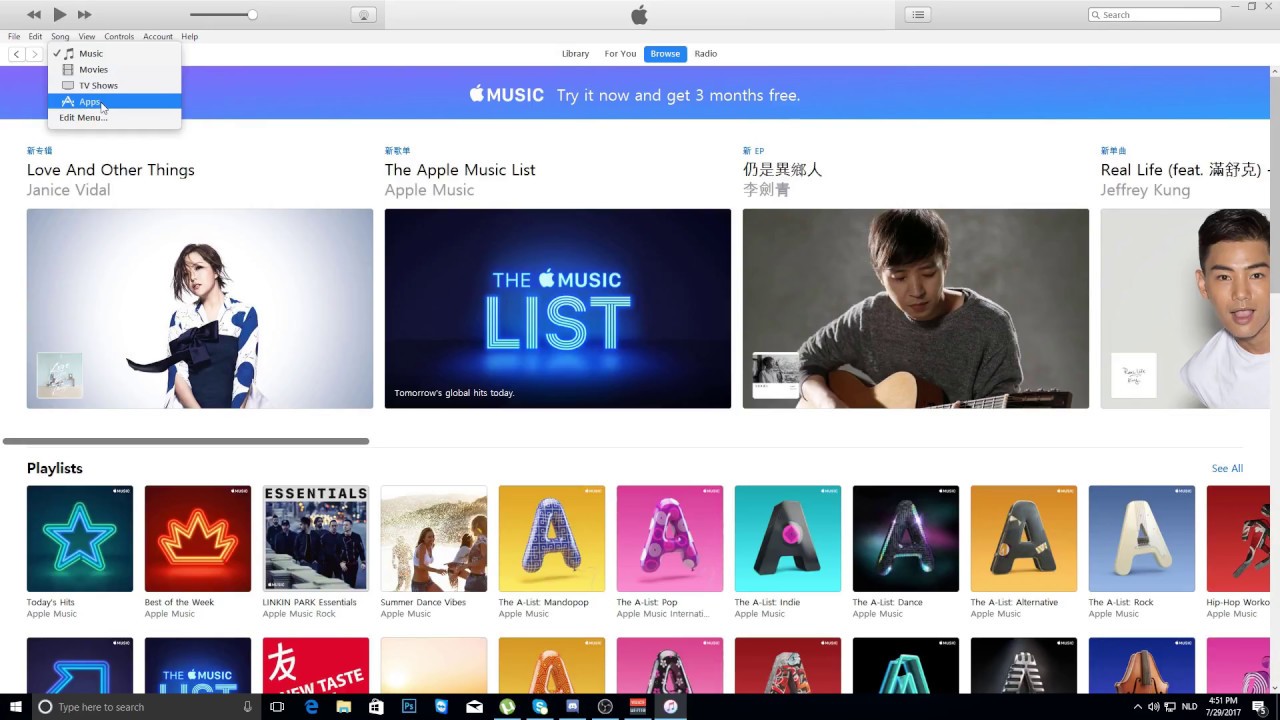The width and height of the screenshot is (1280, 720).
Task: Open the Help menu
Action: click(x=190, y=36)
